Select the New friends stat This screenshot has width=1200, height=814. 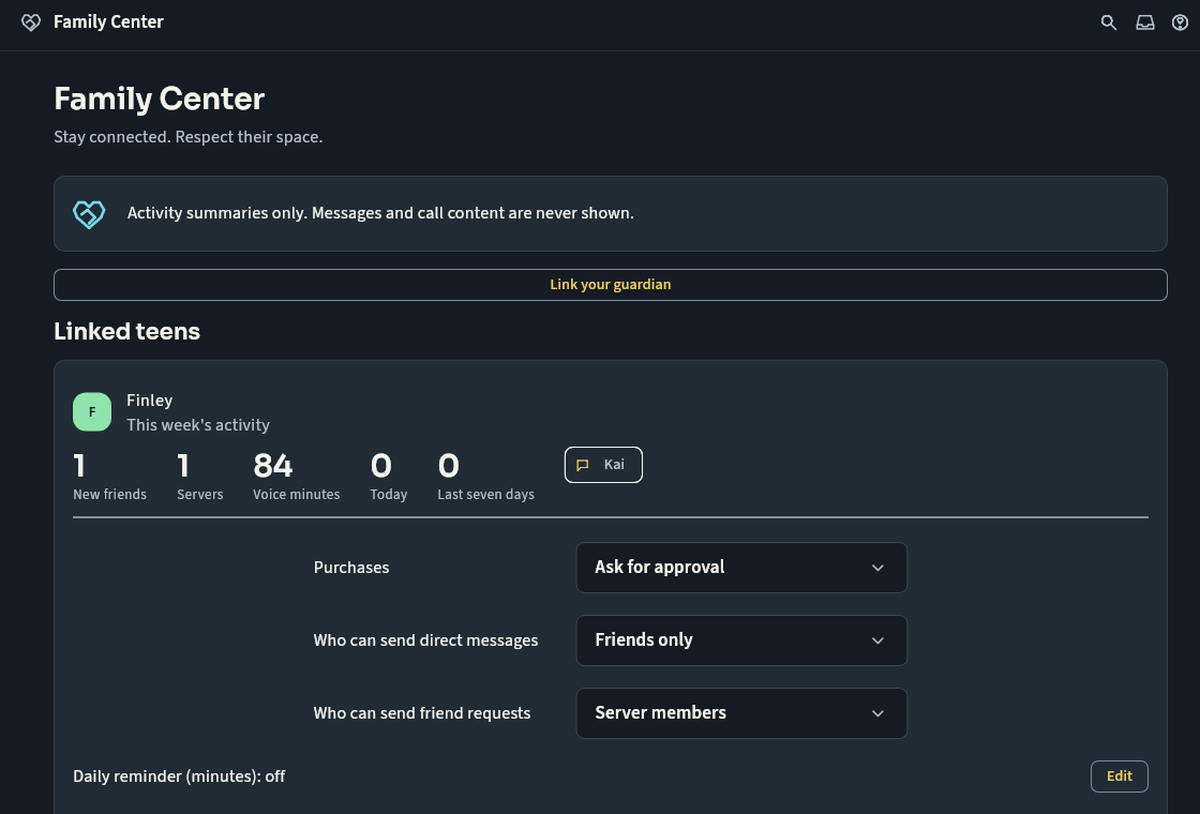pyautogui.click(x=109, y=476)
